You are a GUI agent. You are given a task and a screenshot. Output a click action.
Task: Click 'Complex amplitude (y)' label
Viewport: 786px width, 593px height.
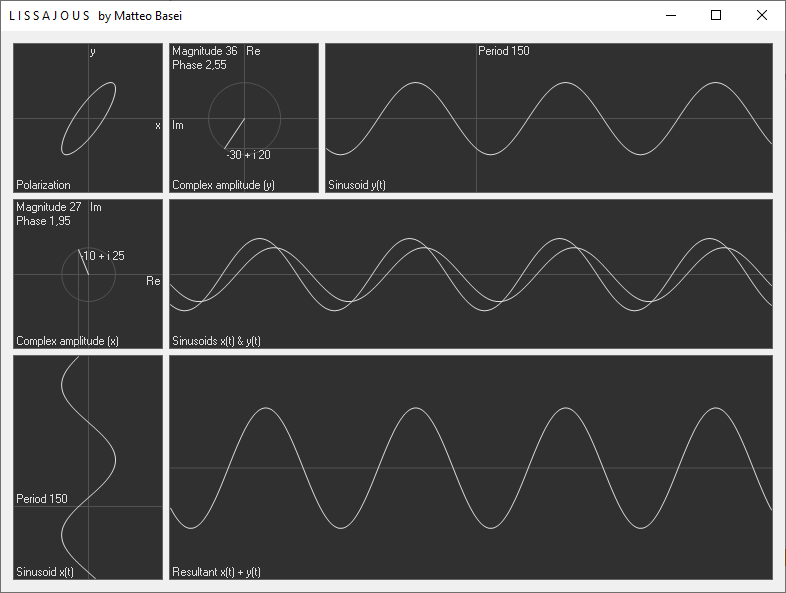click(223, 185)
